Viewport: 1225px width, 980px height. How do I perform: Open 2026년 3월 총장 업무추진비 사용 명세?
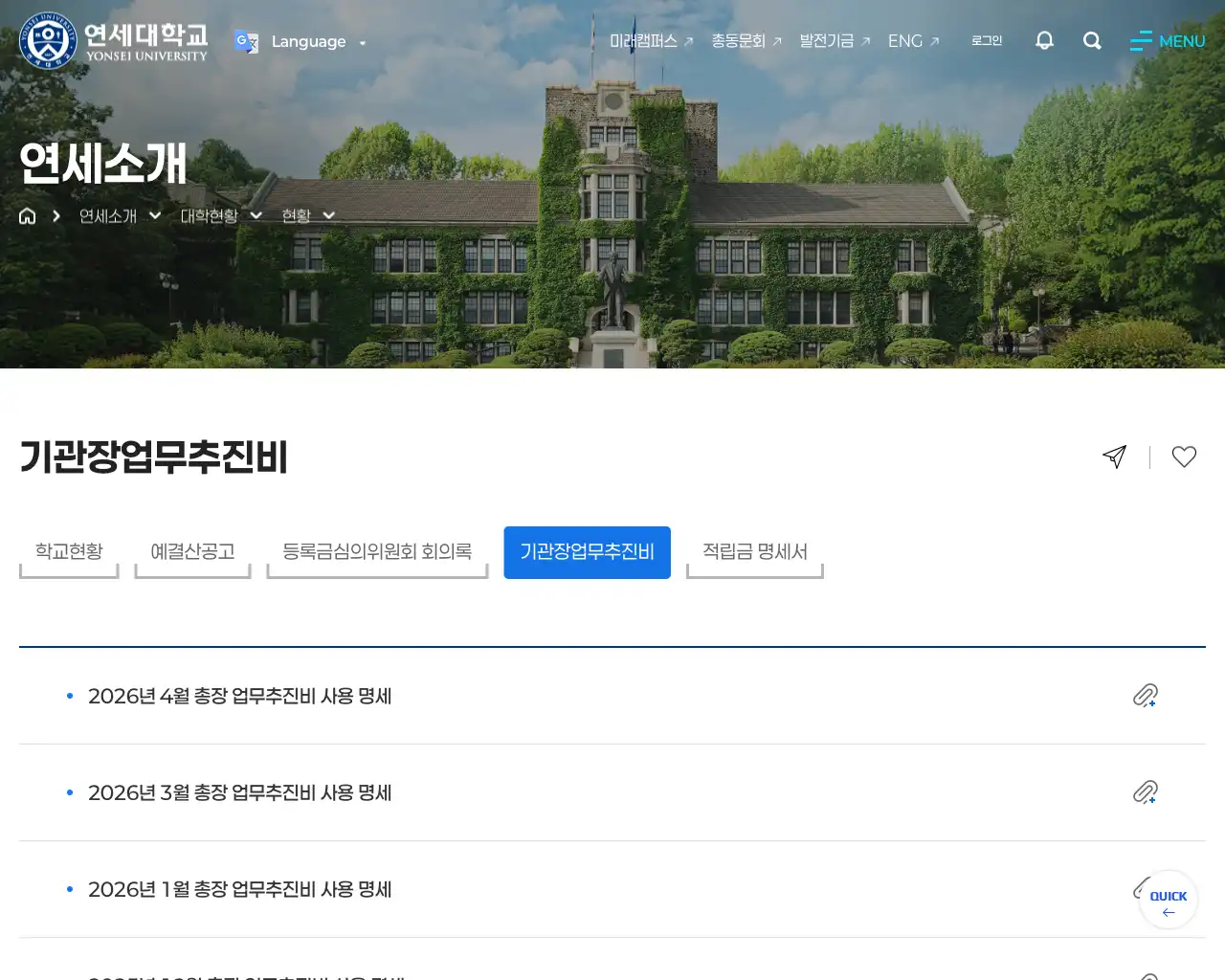click(239, 792)
